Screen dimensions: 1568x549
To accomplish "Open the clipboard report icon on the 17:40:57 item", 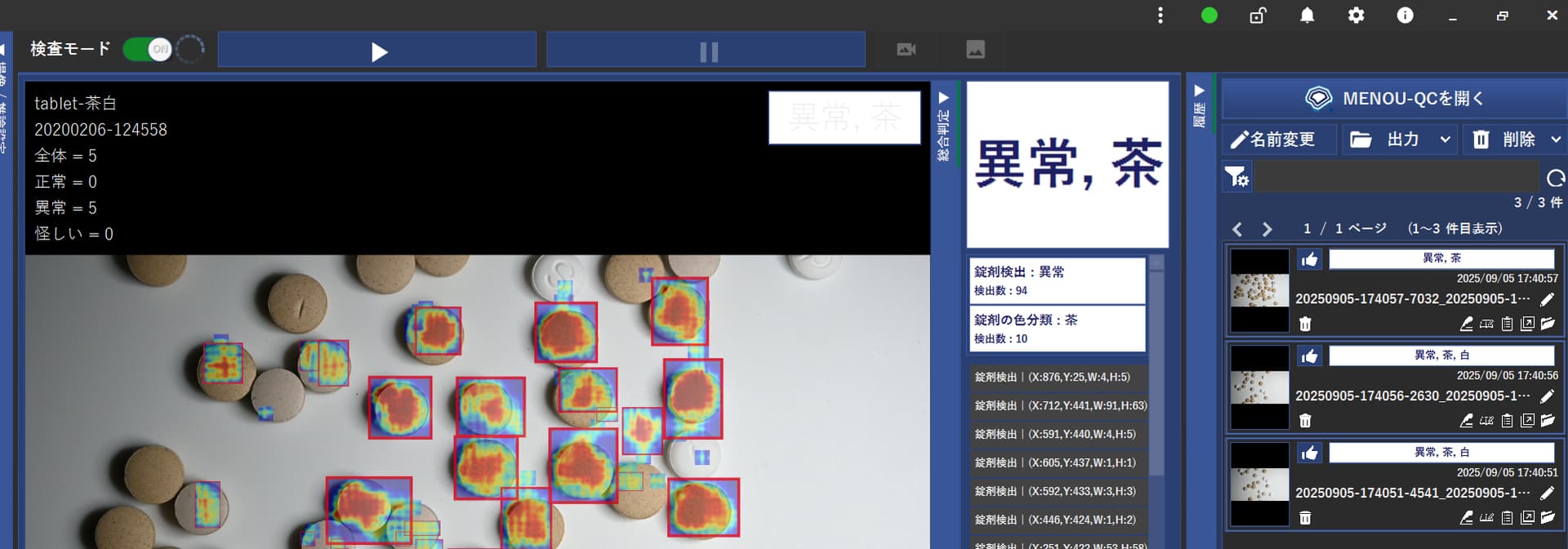I will (1508, 324).
